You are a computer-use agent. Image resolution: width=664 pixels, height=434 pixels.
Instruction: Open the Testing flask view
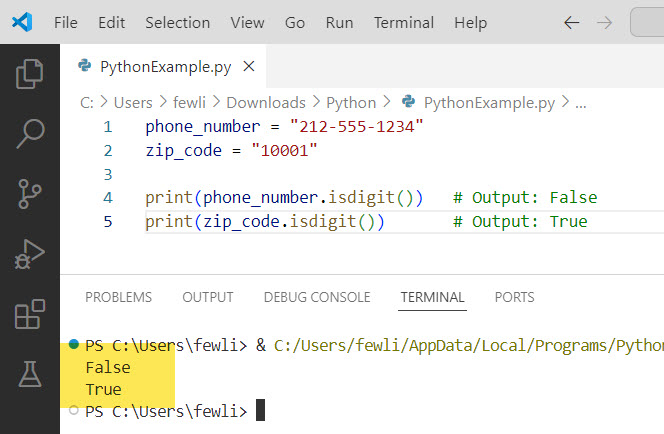click(x=30, y=374)
